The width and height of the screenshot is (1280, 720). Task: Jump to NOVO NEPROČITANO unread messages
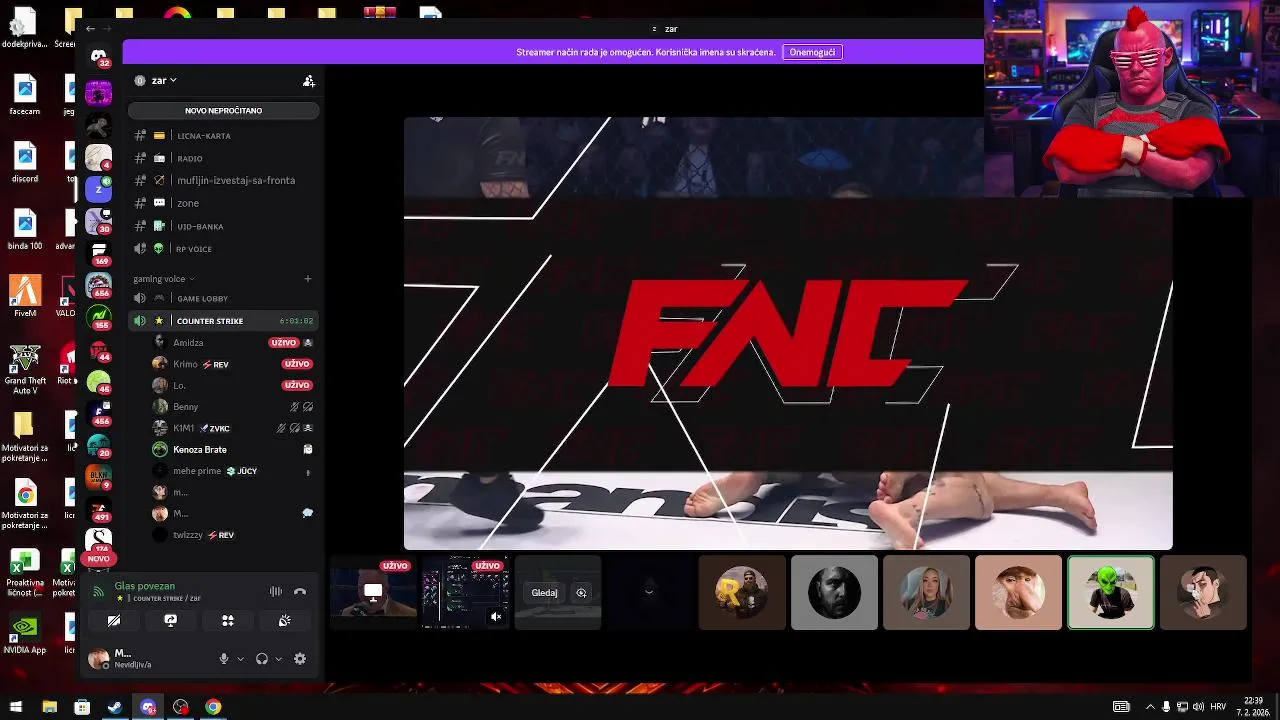point(224,111)
